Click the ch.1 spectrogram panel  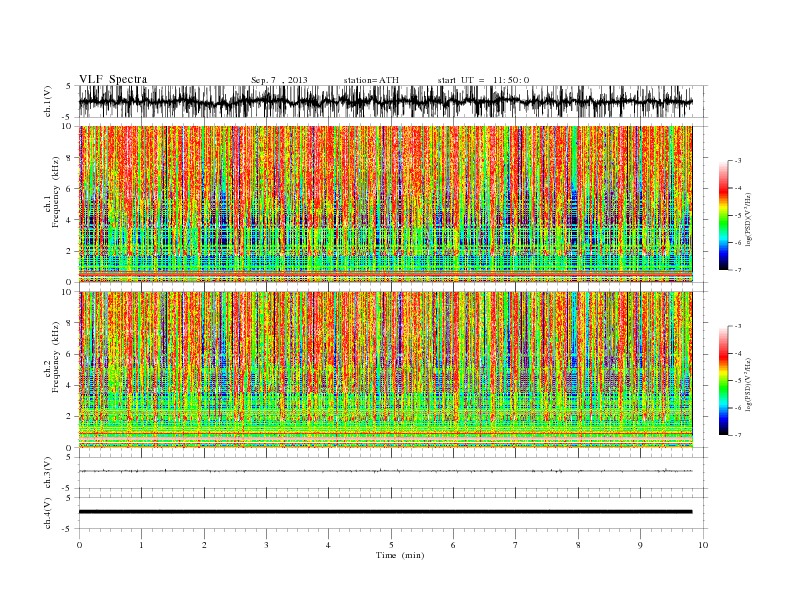[385, 204]
